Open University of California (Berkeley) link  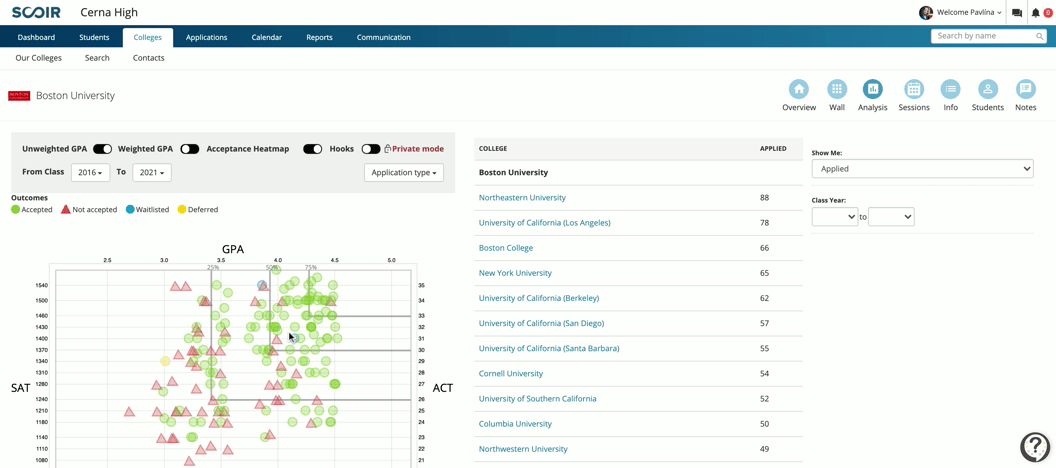[539, 298]
